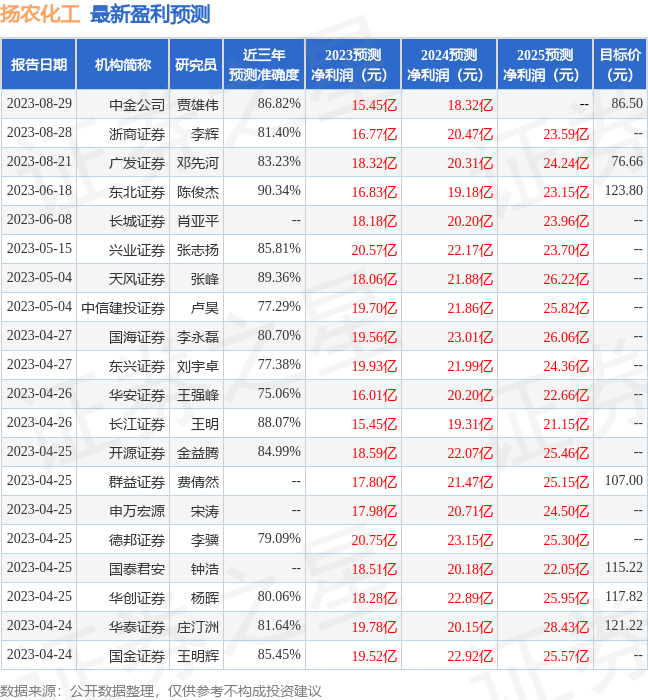Screen dimensions: 648x700
Task: Click researcher name 邓先河
Action: click(198, 163)
